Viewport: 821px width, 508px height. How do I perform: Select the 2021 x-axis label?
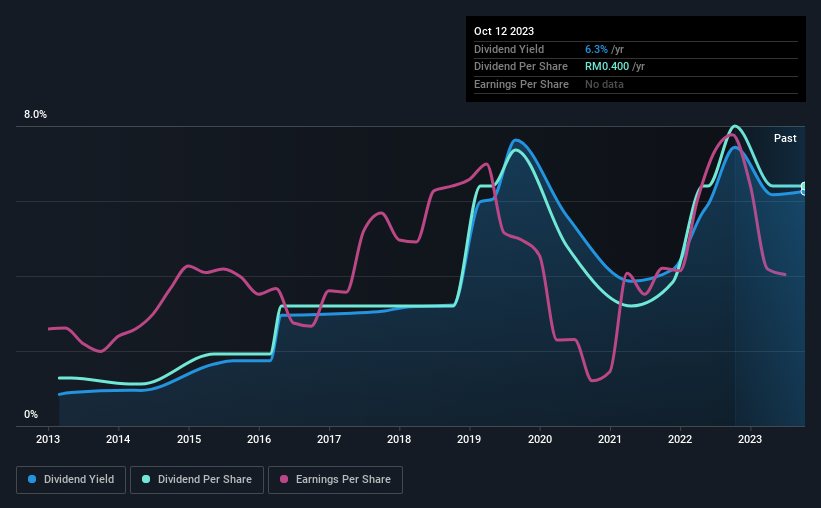point(609,439)
